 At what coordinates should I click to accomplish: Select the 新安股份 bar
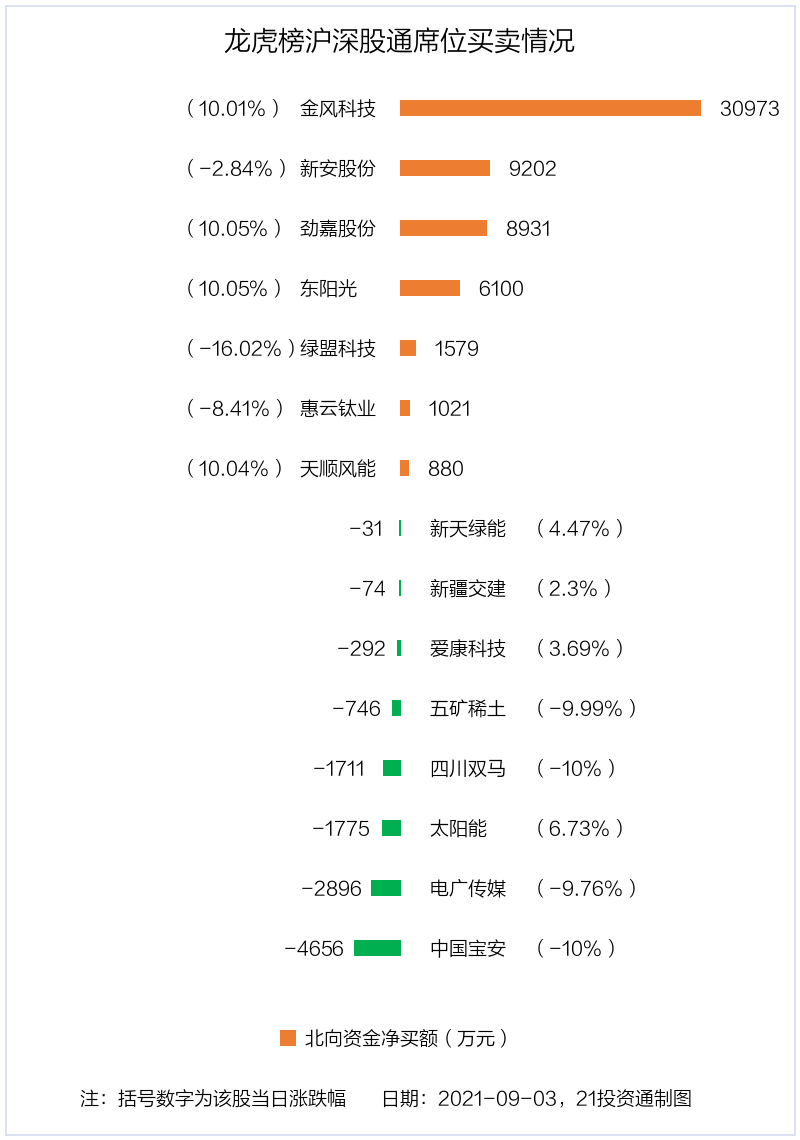pos(445,168)
